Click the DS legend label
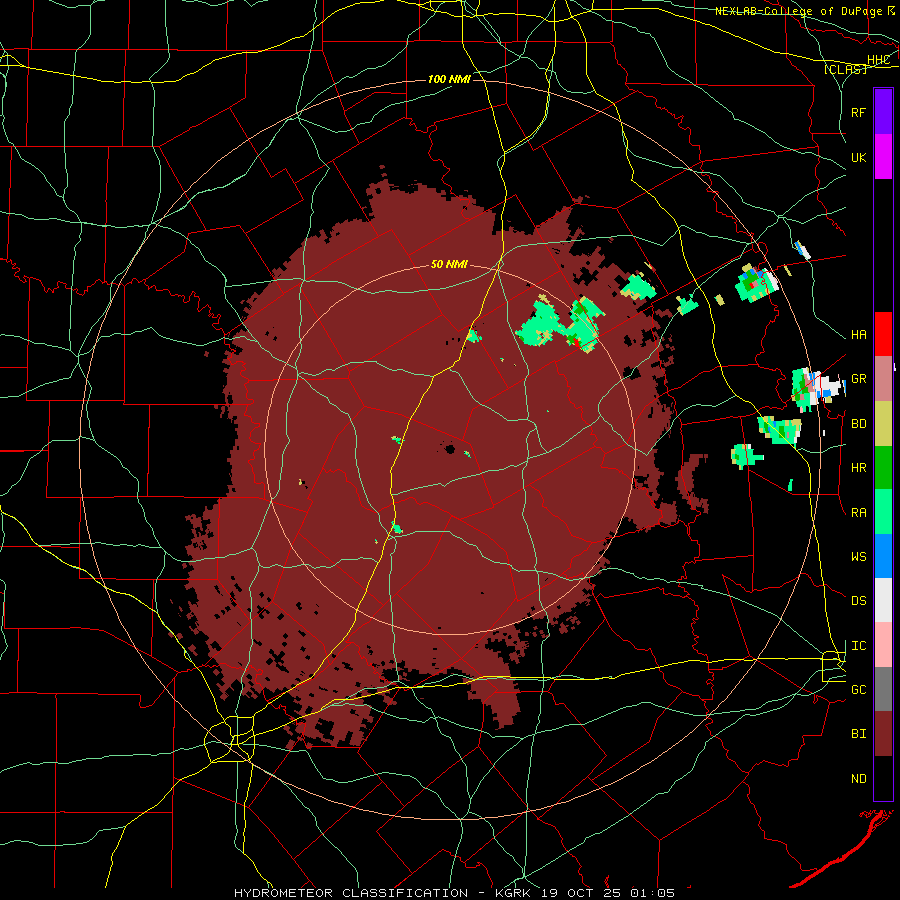Screen dimensions: 900x900 click(x=859, y=601)
